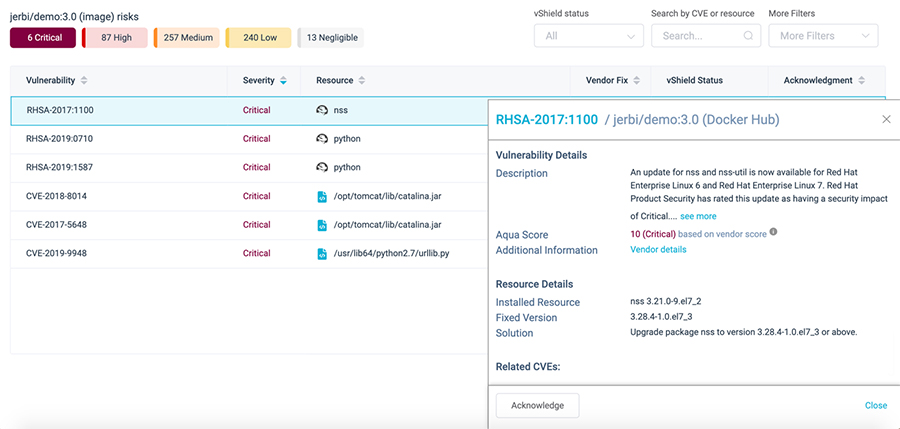Filter by 13 Negligible risks
This screenshot has width=900, height=429.
[331, 38]
